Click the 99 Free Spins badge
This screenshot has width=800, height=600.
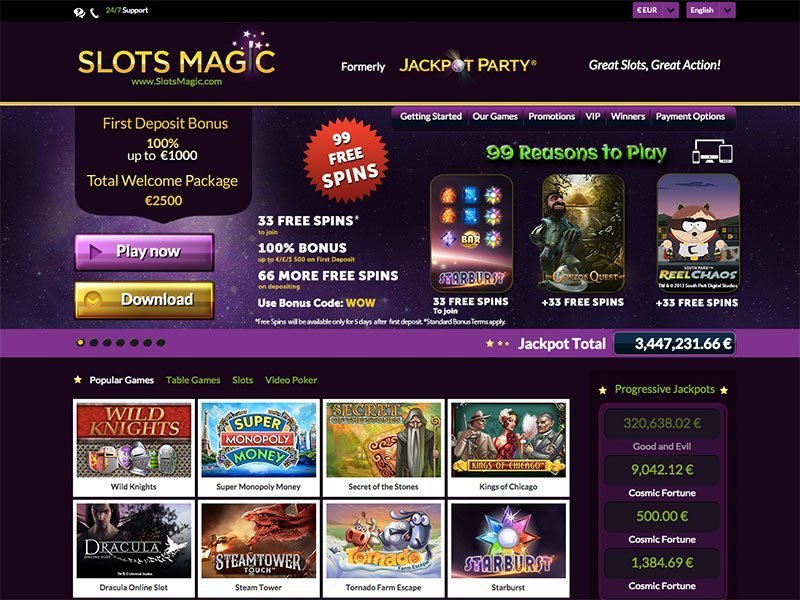pyautogui.click(x=346, y=160)
